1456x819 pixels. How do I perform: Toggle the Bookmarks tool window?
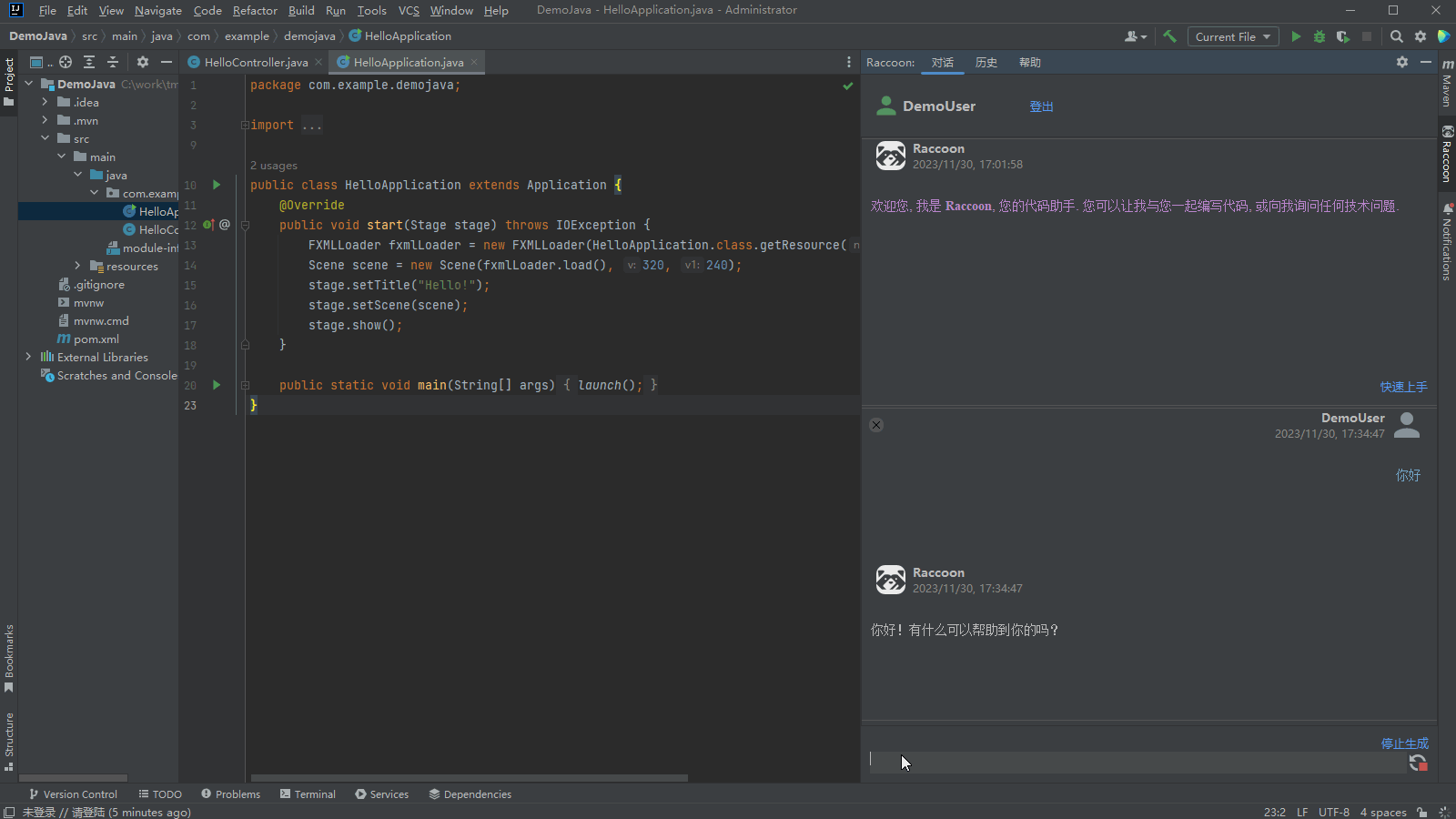tap(9, 658)
